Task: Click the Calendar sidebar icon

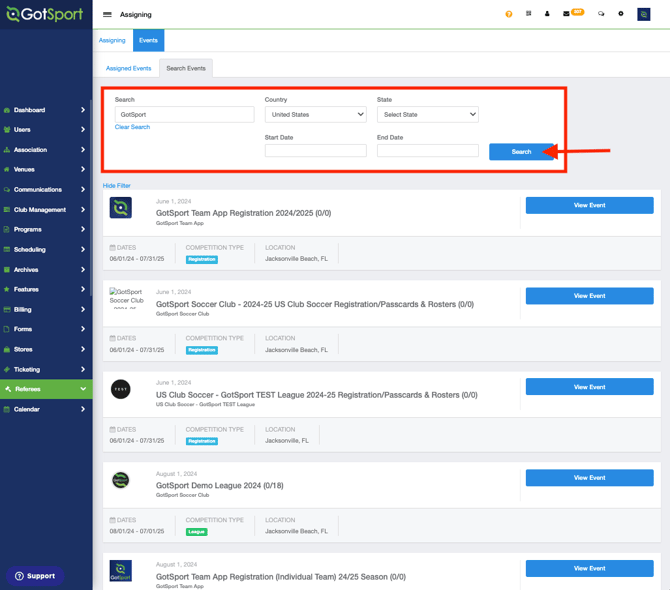Action: point(7,409)
